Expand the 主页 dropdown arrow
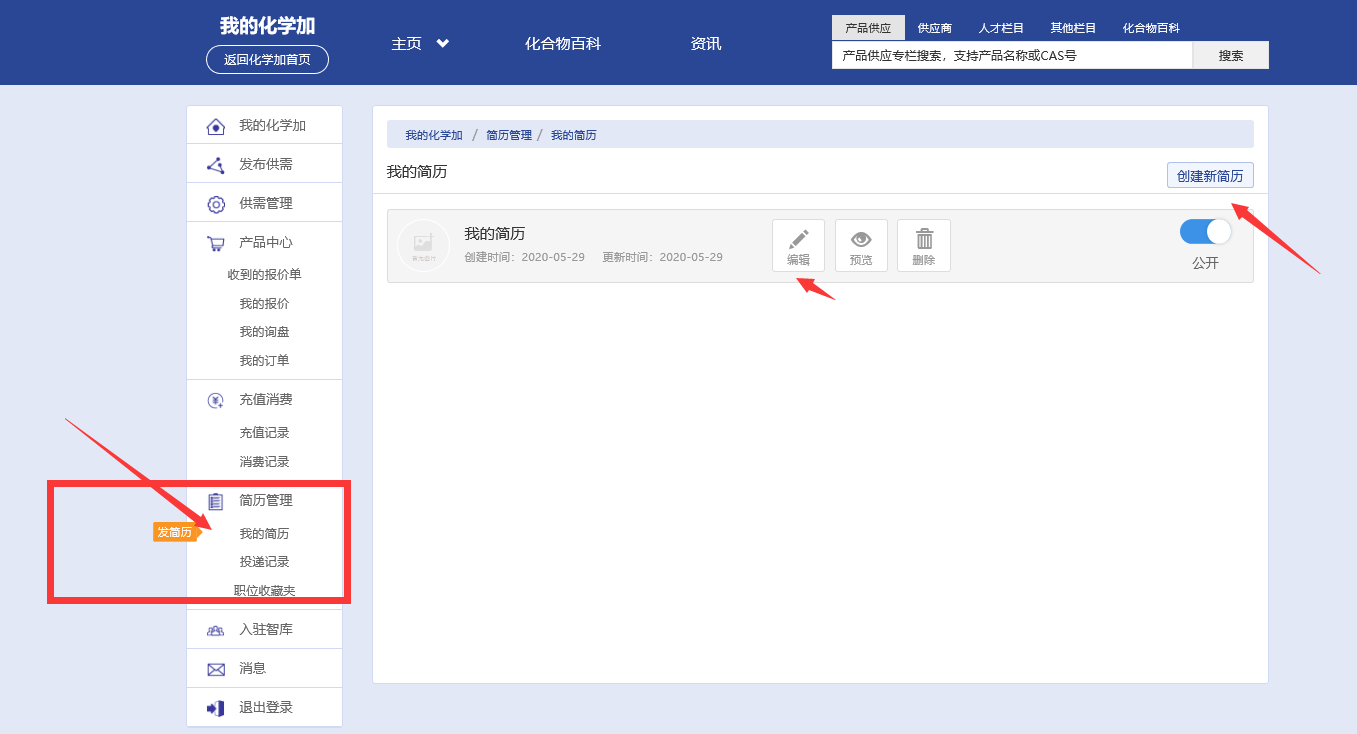 [x=442, y=43]
